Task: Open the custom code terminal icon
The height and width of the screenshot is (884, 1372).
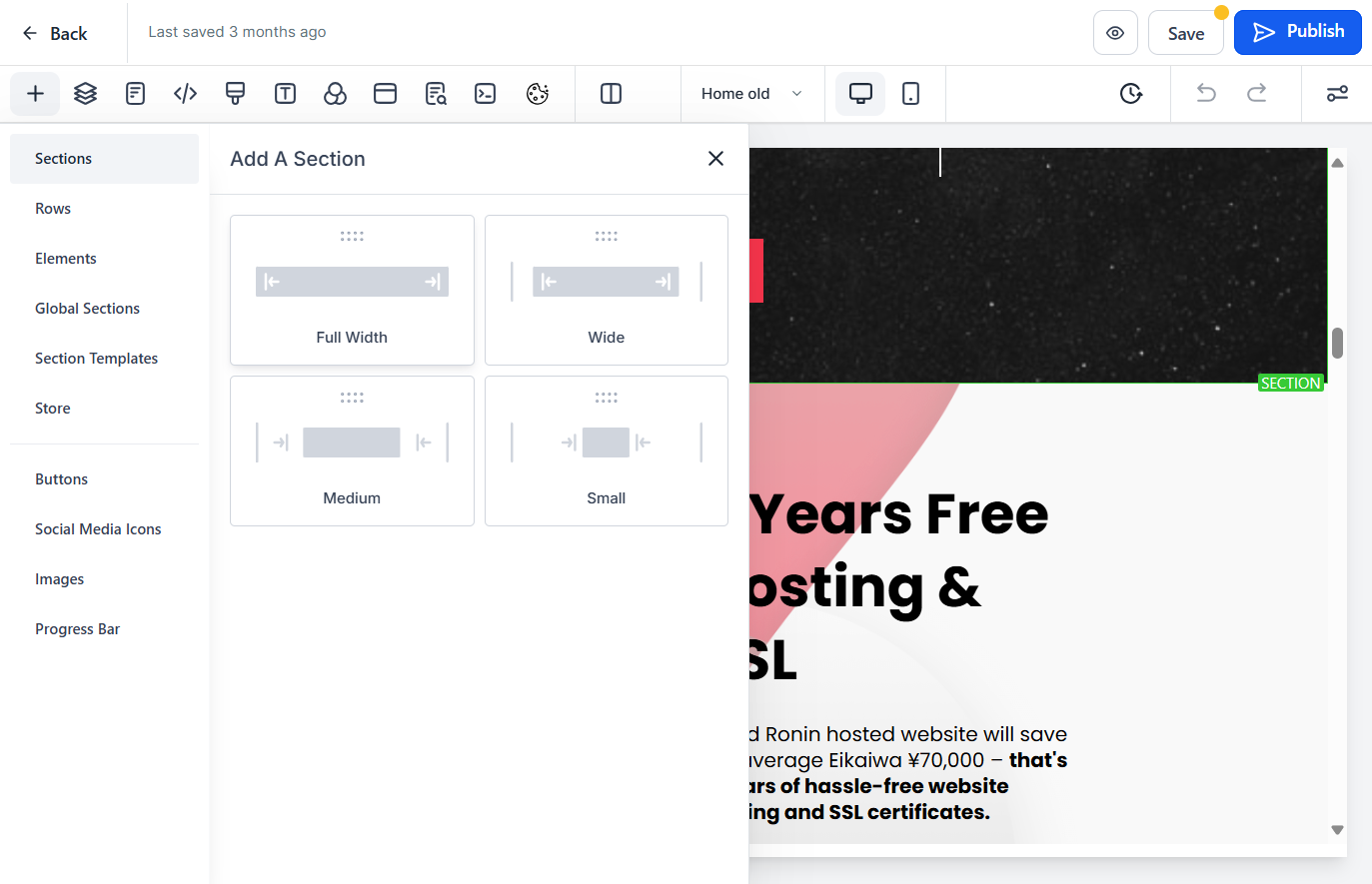Action: pyautogui.click(x=486, y=94)
